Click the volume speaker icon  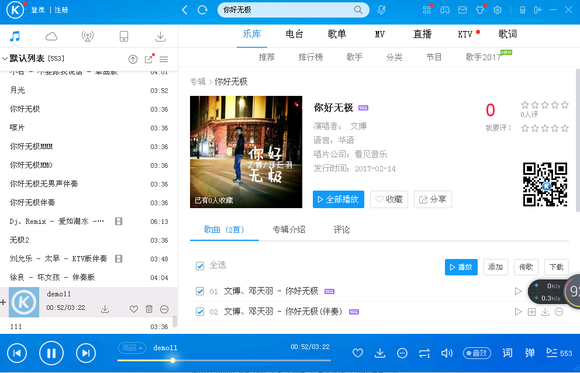447,353
